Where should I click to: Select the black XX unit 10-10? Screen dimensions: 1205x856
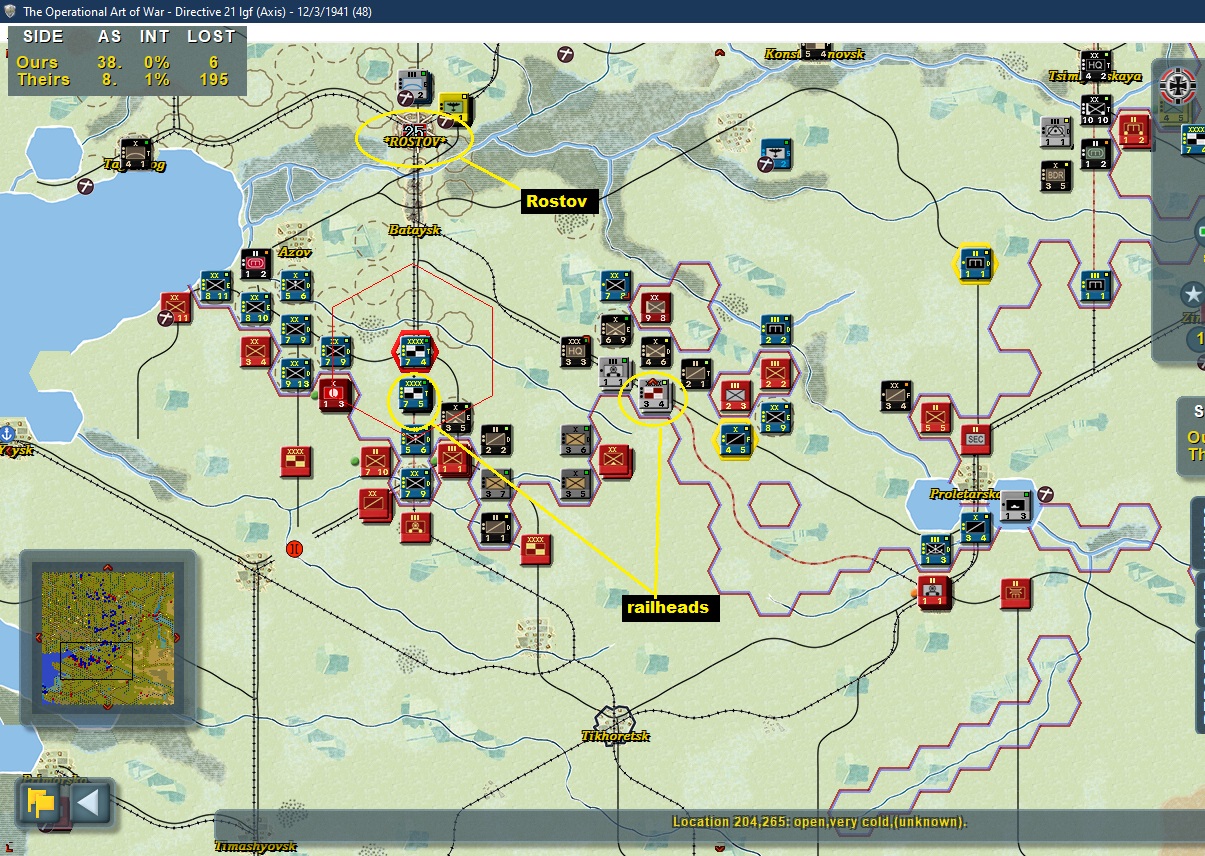pyautogui.click(x=1096, y=110)
